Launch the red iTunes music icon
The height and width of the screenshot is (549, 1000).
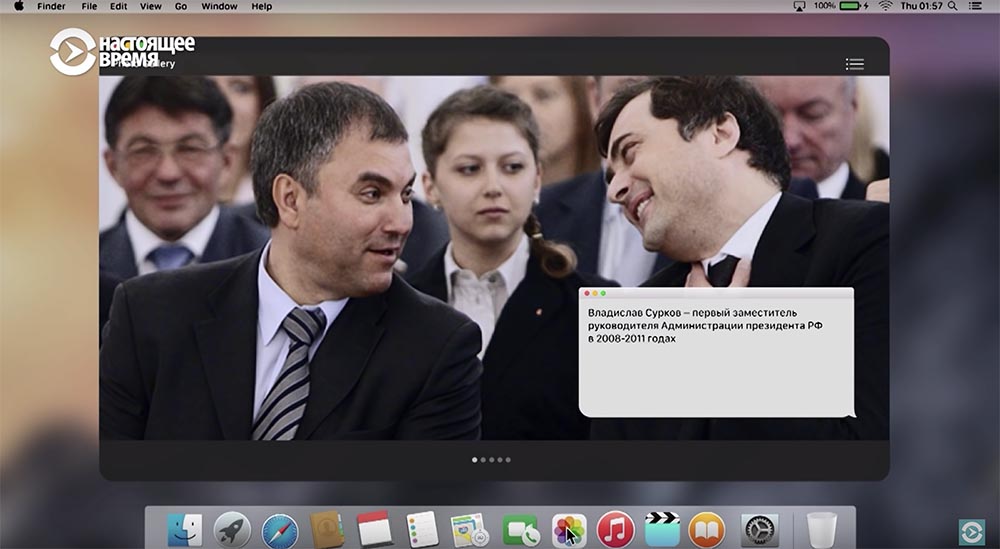pos(615,530)
